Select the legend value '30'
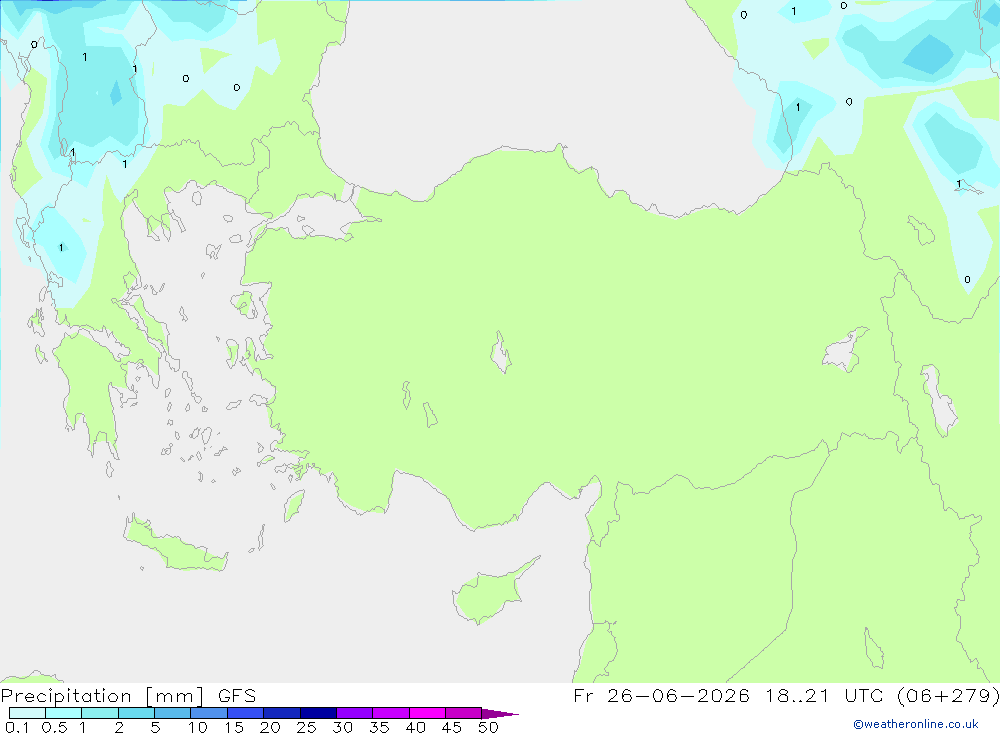Screen dimensions: 1000x733 pyautogui.click(x=343, y=727)
